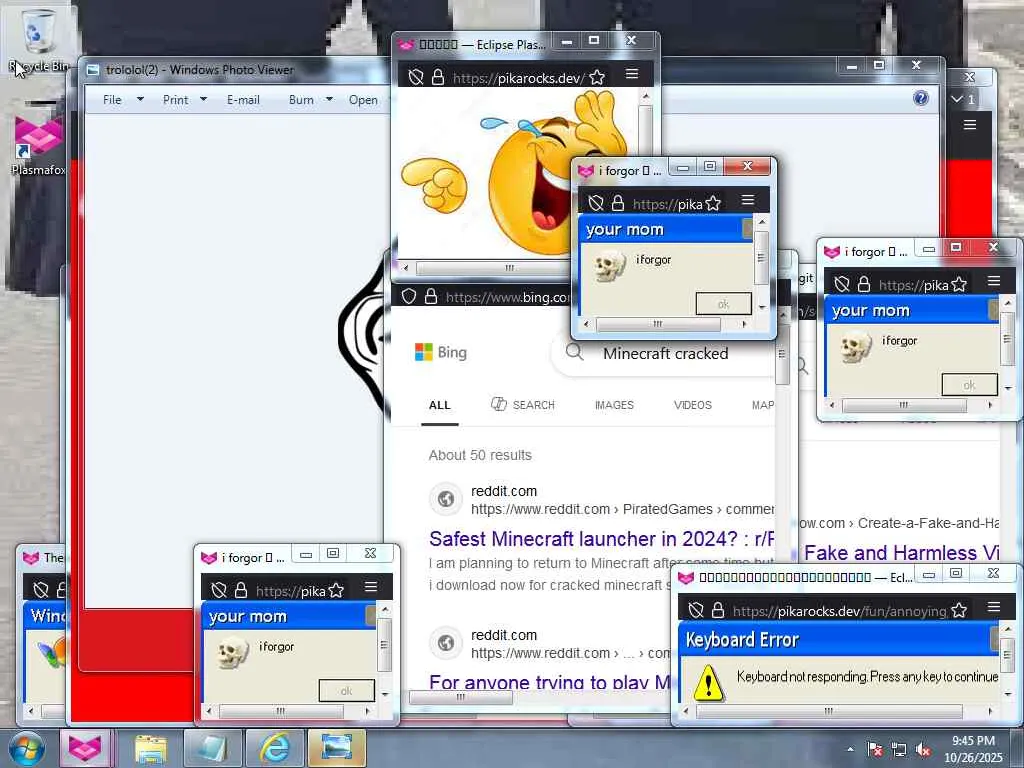This screenshot has width=1024, height=768.
Task: Open 'For anyone trying to play' reddit result
Action: point(549,682)
